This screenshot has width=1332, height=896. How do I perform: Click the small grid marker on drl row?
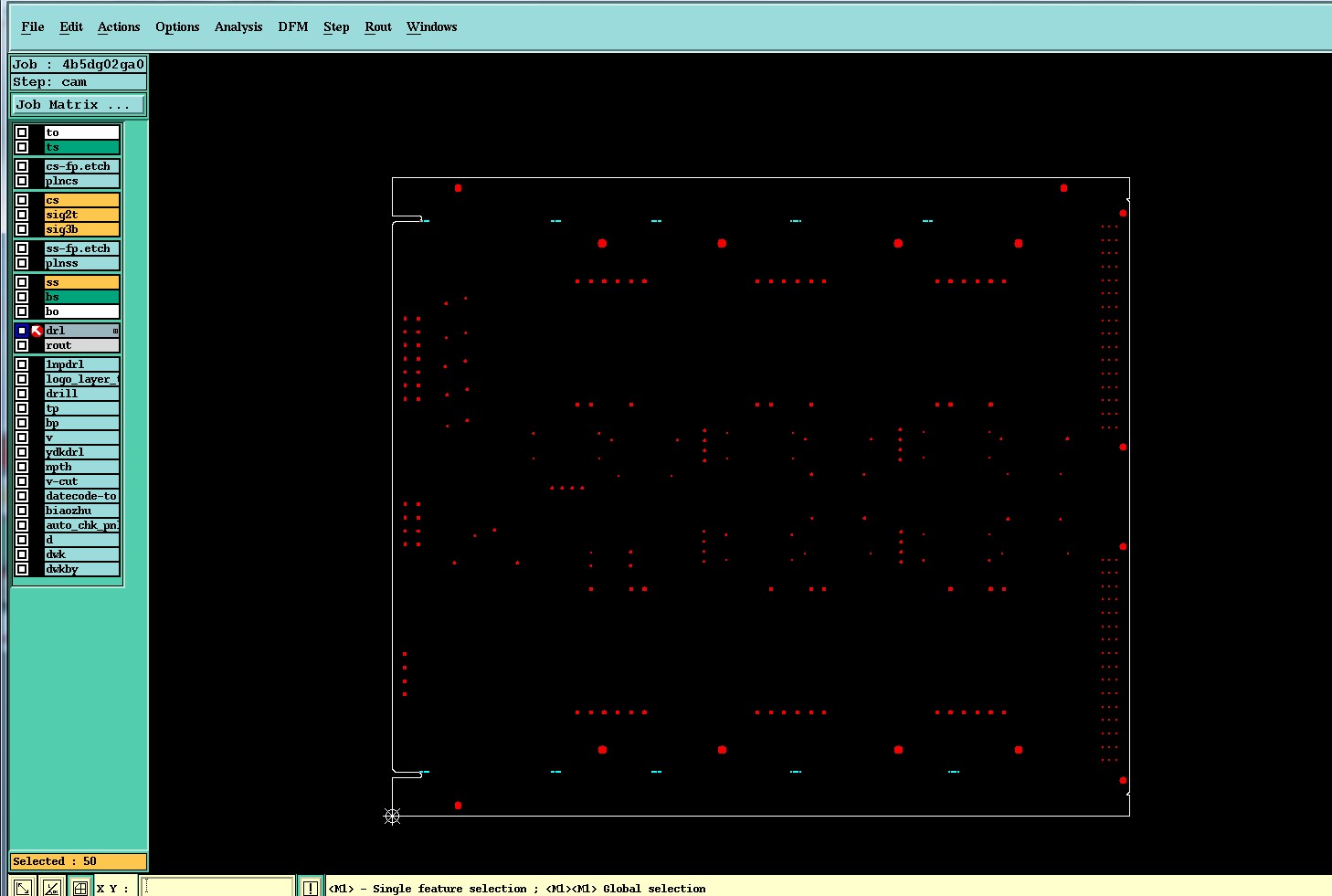[x=115, y=331]
